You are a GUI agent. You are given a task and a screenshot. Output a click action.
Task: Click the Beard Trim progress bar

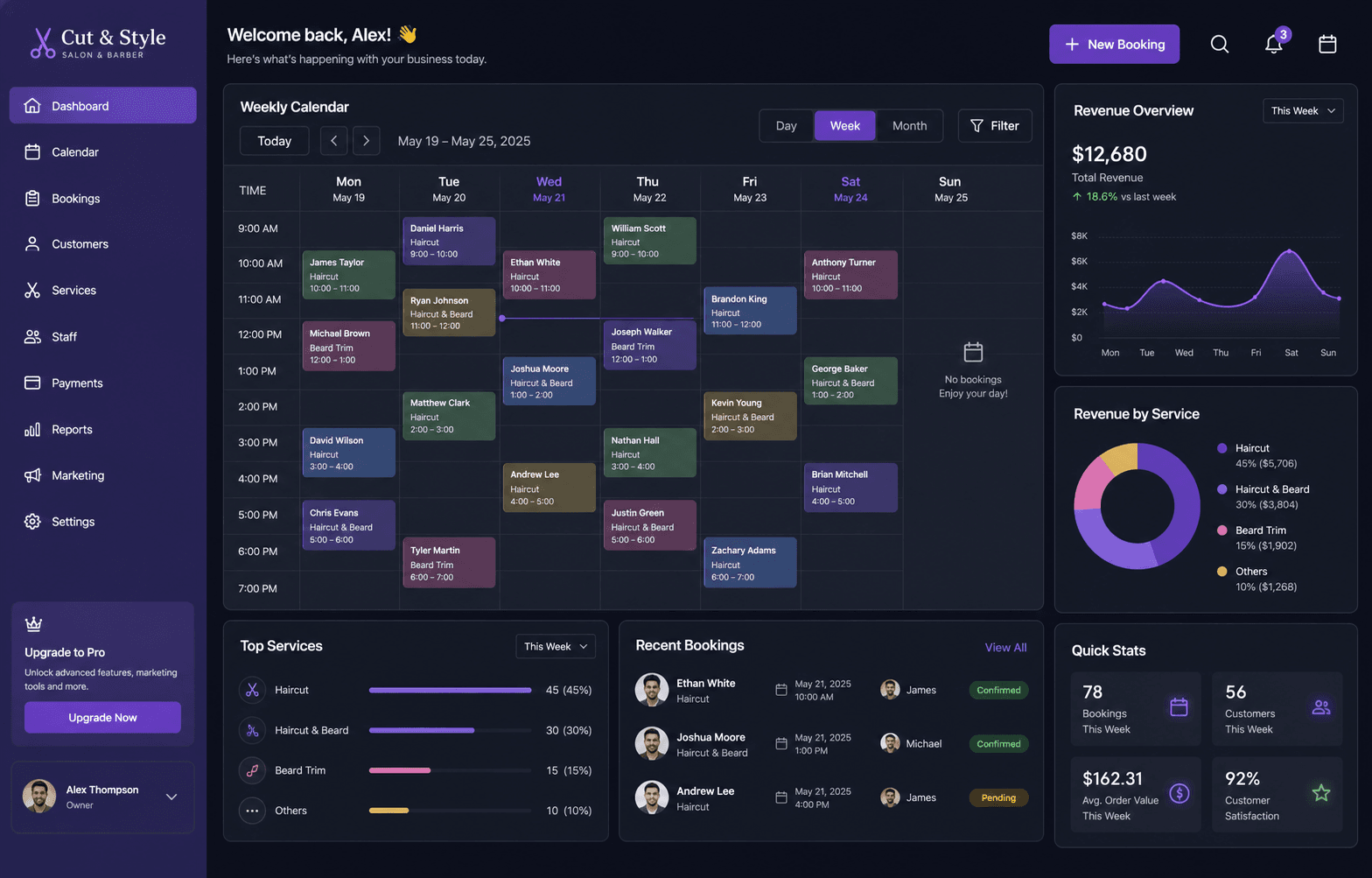coord(450,770)
